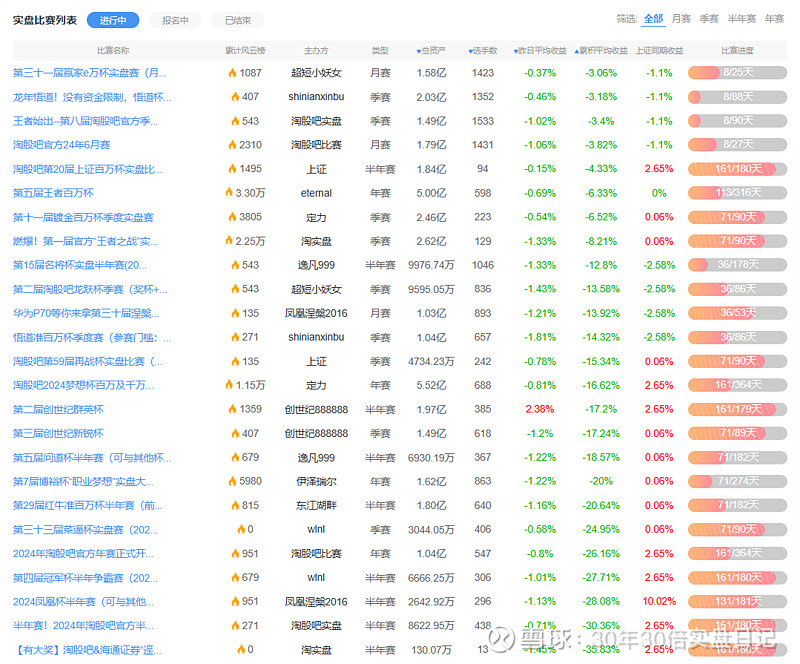Open the 第五届王者百万杯 competition link
800x664 pixels.
click(x=53, y=193)
